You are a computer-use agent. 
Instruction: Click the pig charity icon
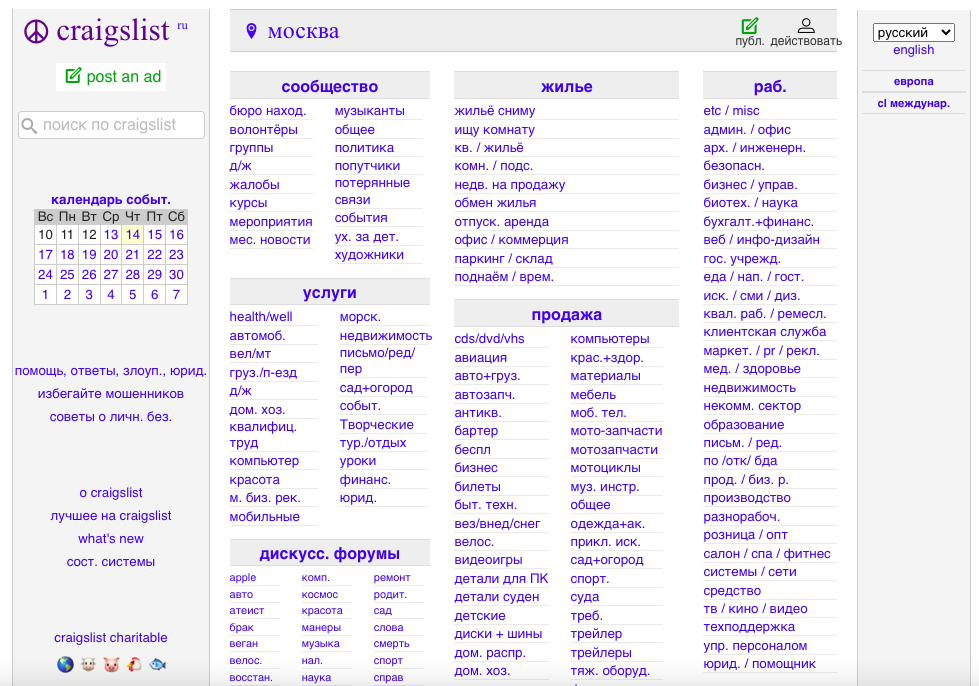point(111,665)
